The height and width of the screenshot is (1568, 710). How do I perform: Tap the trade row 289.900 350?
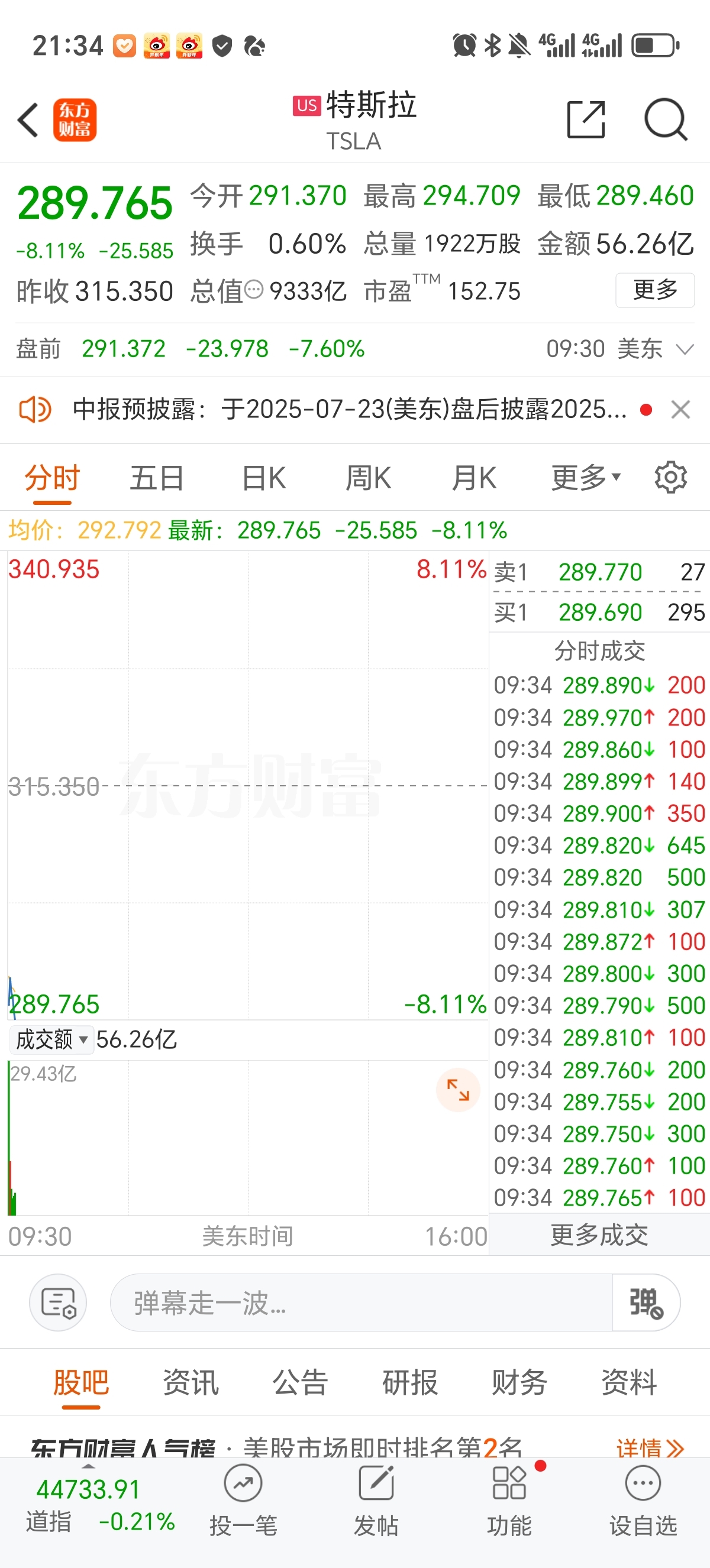[x=600, y=813]
